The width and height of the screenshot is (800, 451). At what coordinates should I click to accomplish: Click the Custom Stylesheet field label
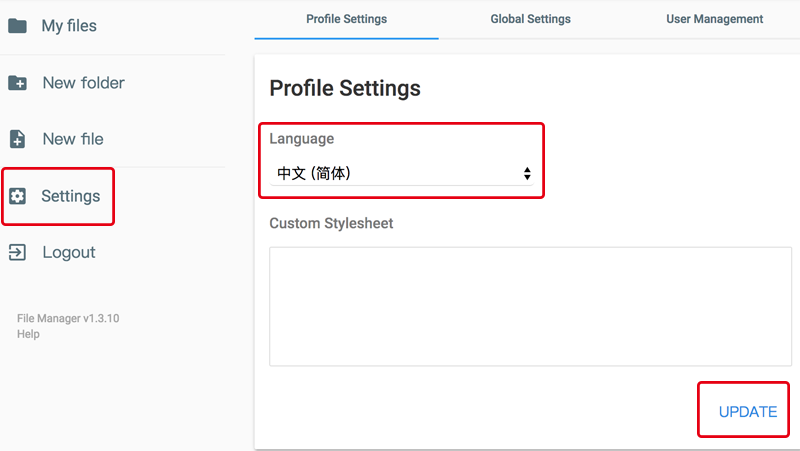[331, 223]
